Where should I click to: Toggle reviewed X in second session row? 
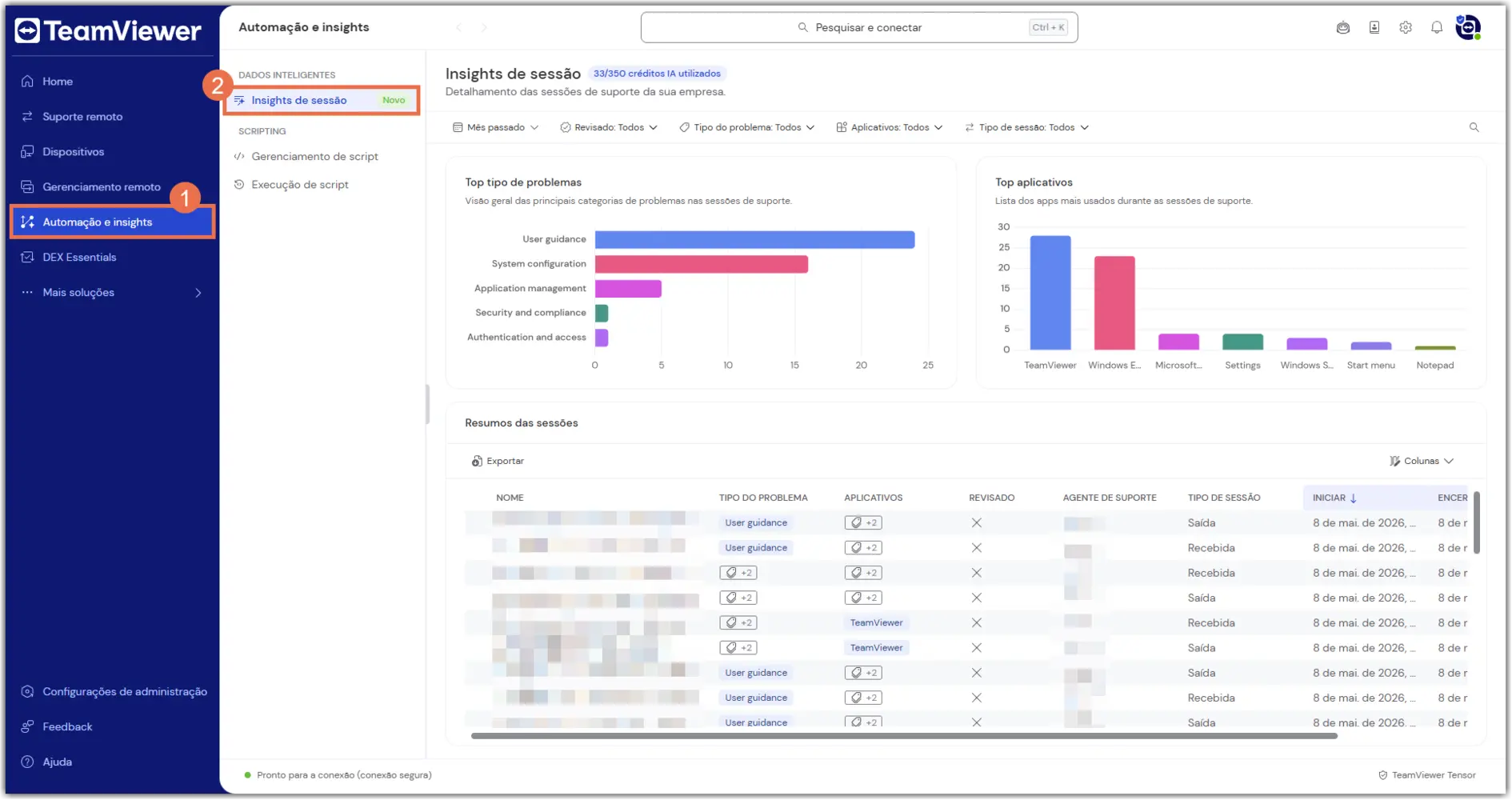point(977,548)
